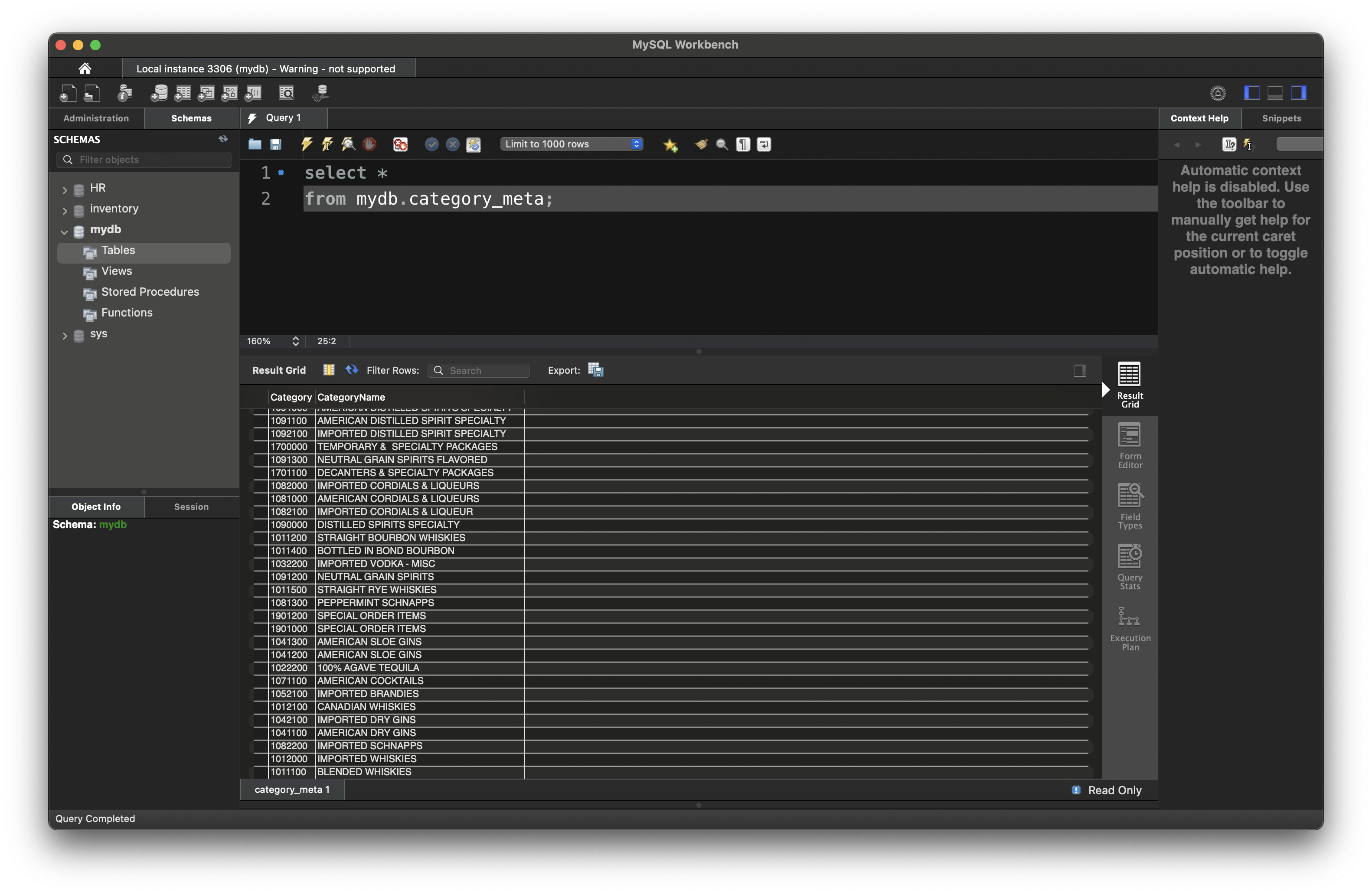1372x894 pixels.
Task: Click the Filter Rows search field
Action: pyautogui.click(x=485, y=370)
